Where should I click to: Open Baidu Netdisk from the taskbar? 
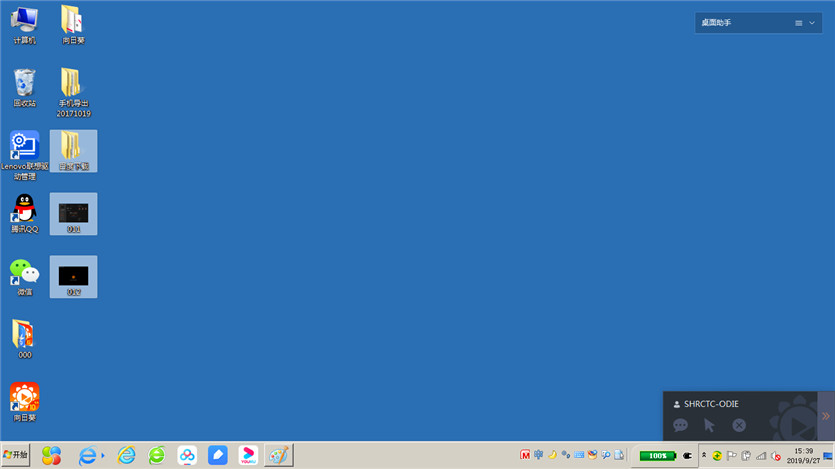point(188,455)
